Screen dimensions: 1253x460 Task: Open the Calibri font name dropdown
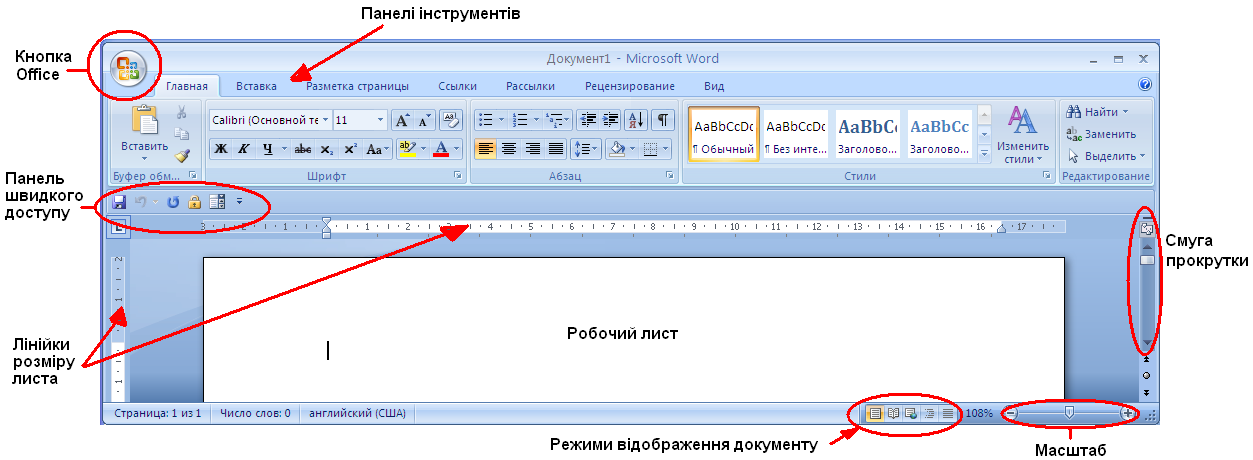coord(325,120)
